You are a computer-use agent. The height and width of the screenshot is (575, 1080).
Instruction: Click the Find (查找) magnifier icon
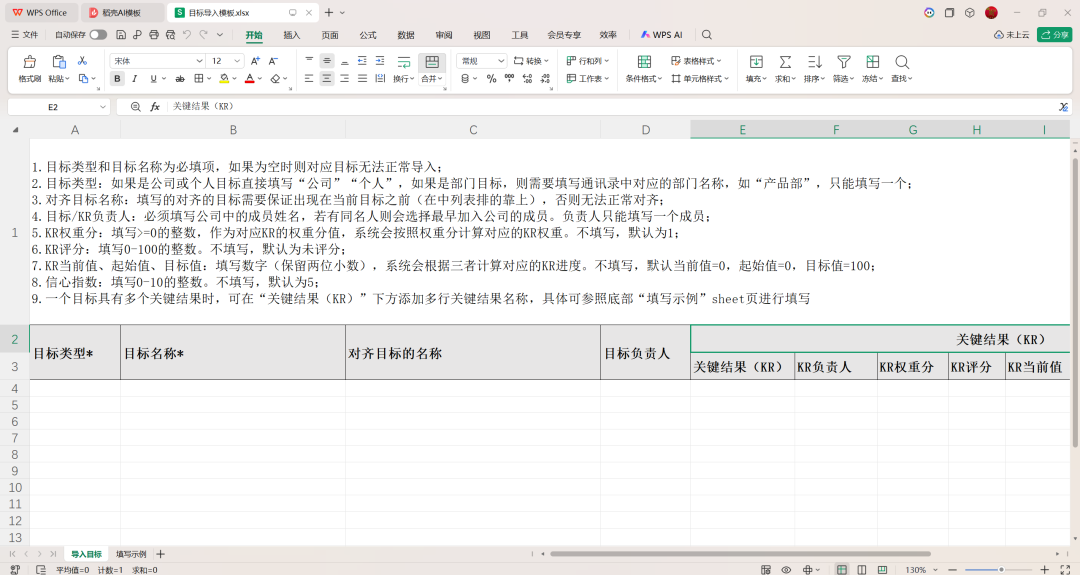(902, 62)
